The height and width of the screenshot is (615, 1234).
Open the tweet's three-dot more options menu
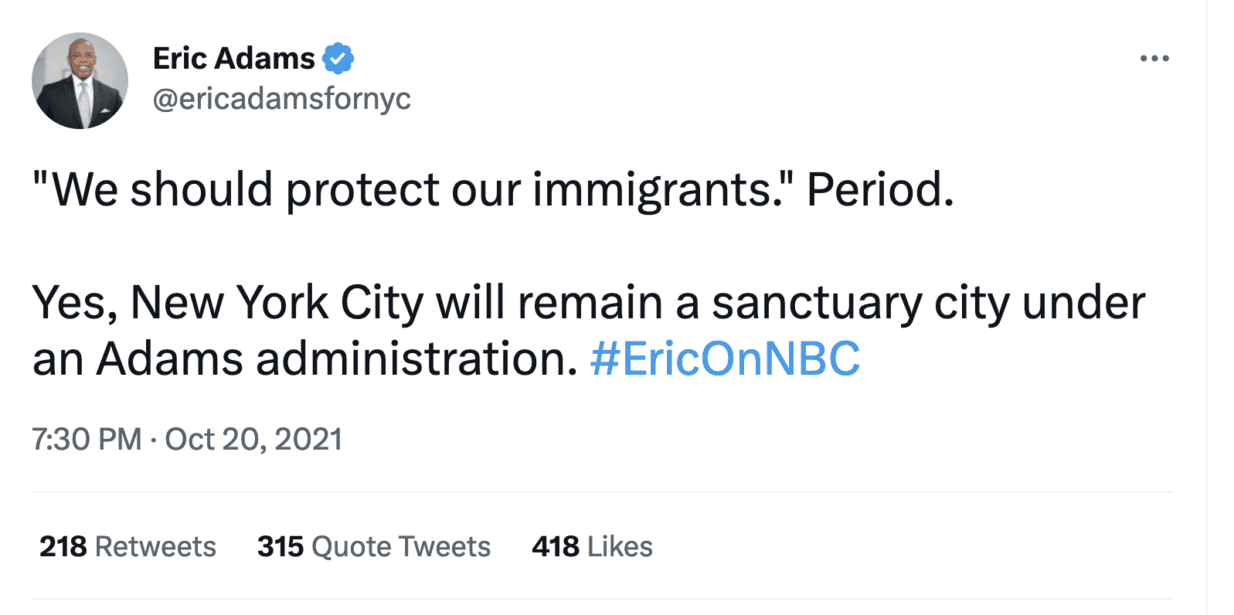[x=1154, y=59]
